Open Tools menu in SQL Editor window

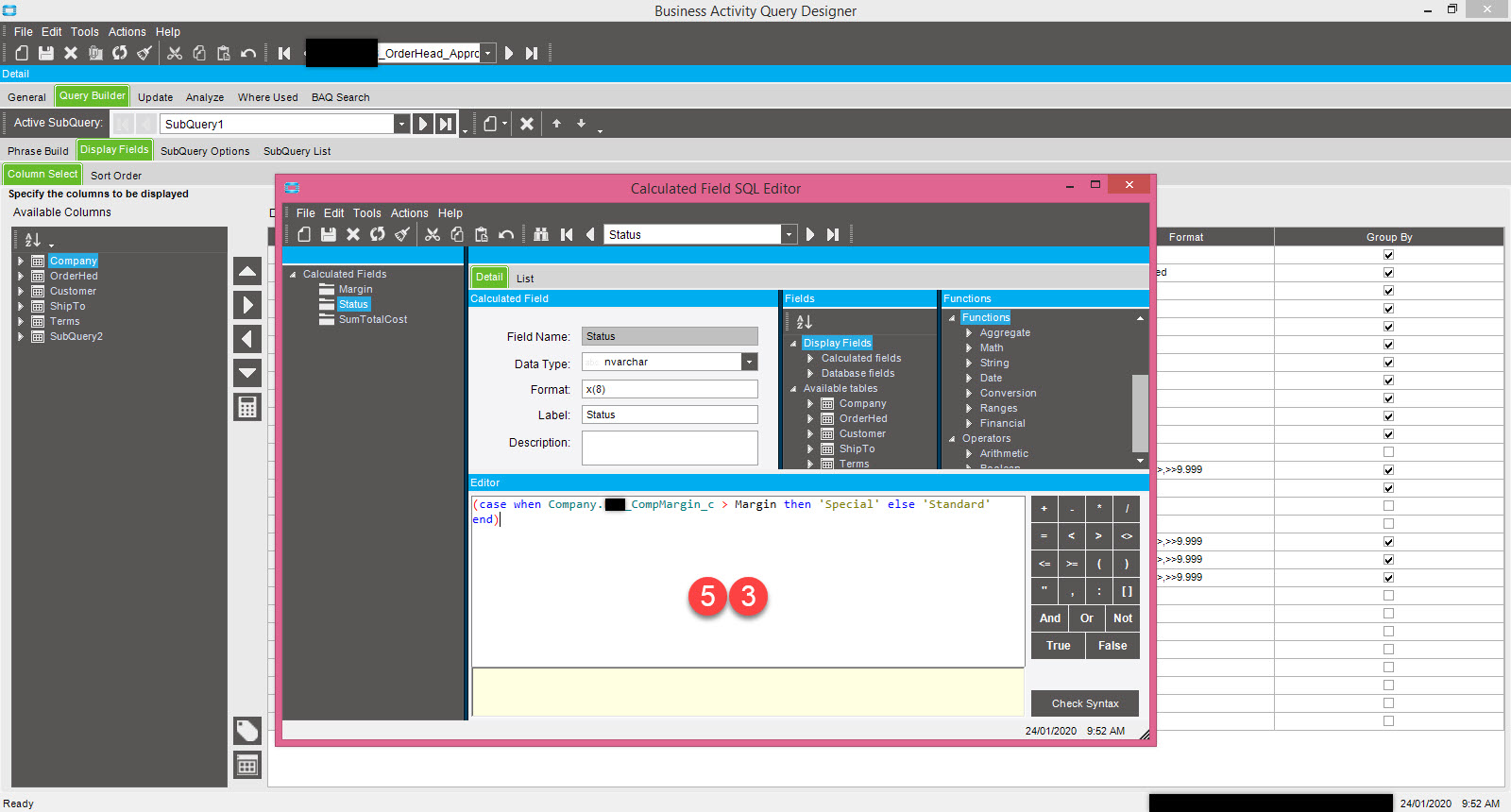367,213
